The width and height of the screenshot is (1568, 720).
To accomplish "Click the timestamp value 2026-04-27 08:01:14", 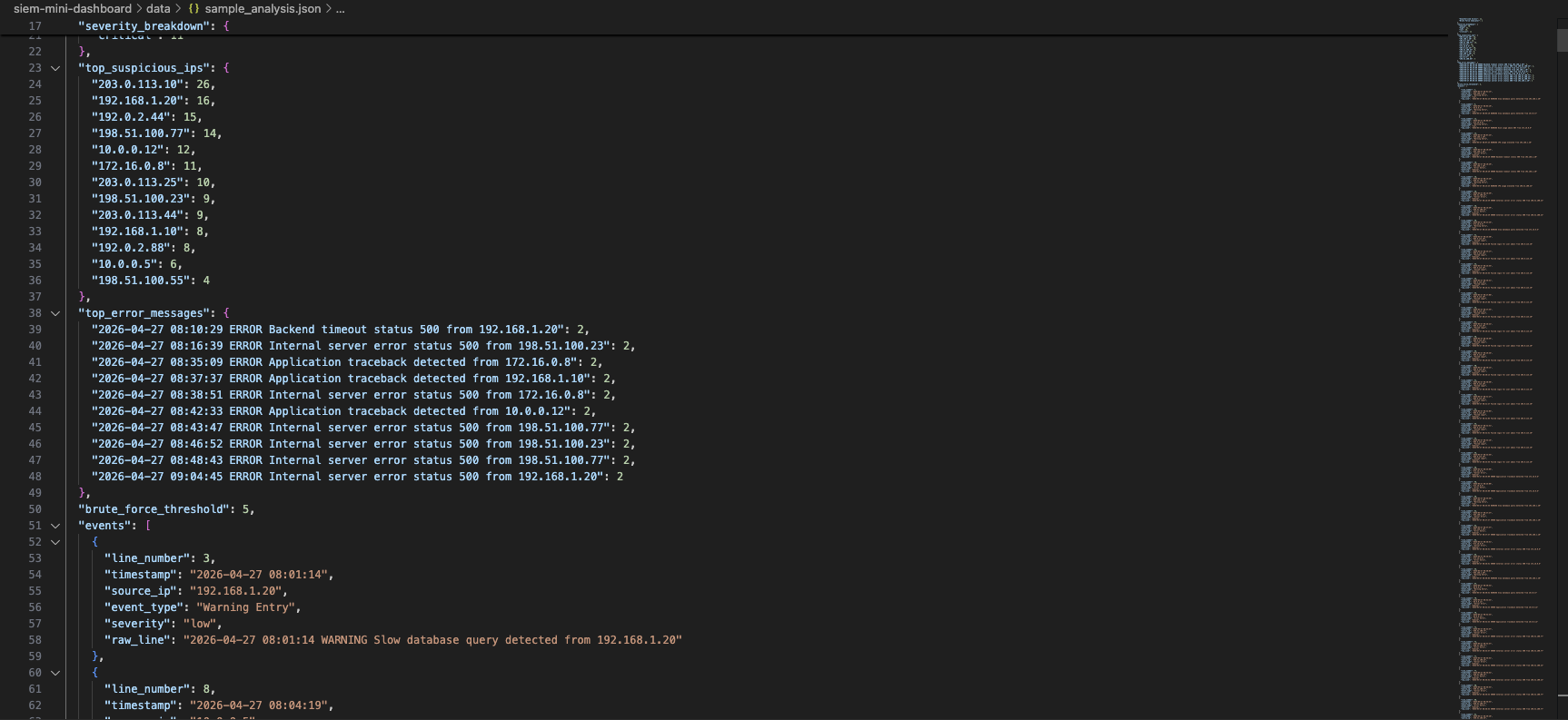I will [259, 575].
